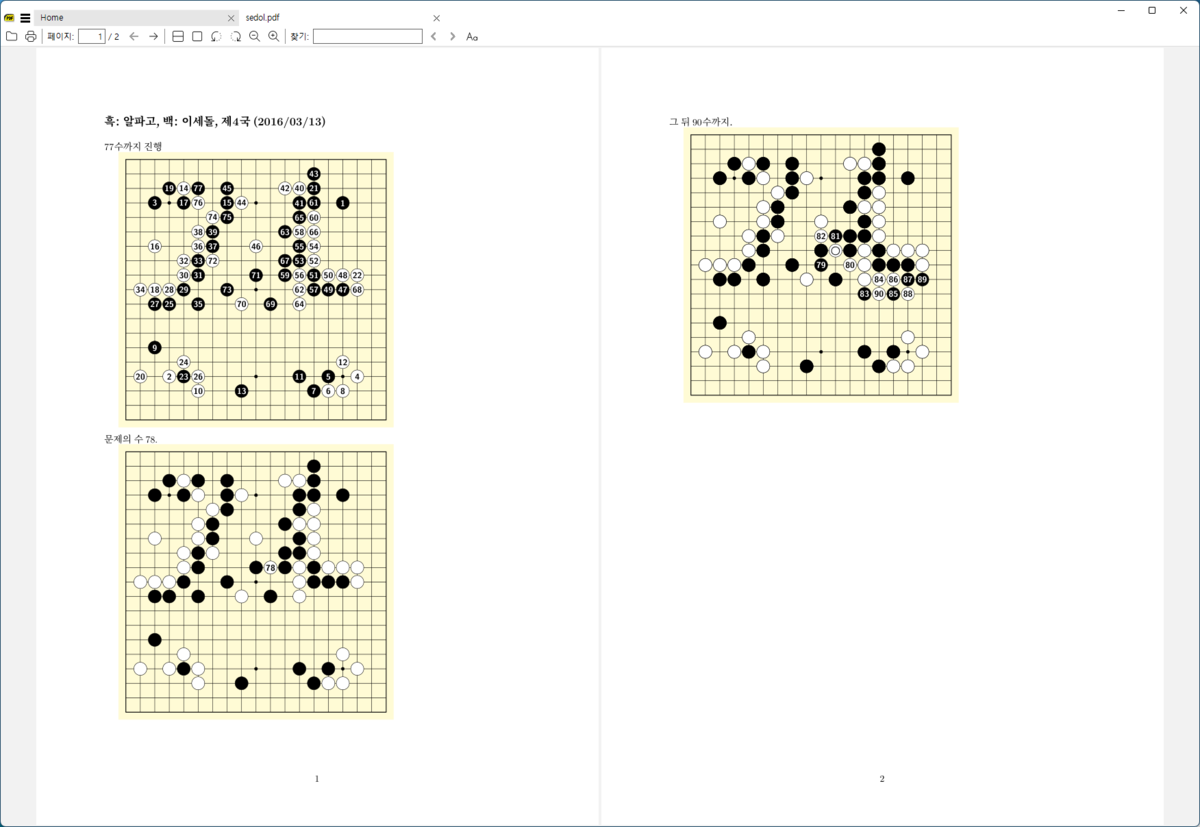Click the SumatraPDF logo icon
This screenshot has width=1200, height=827.
(9, 17)
